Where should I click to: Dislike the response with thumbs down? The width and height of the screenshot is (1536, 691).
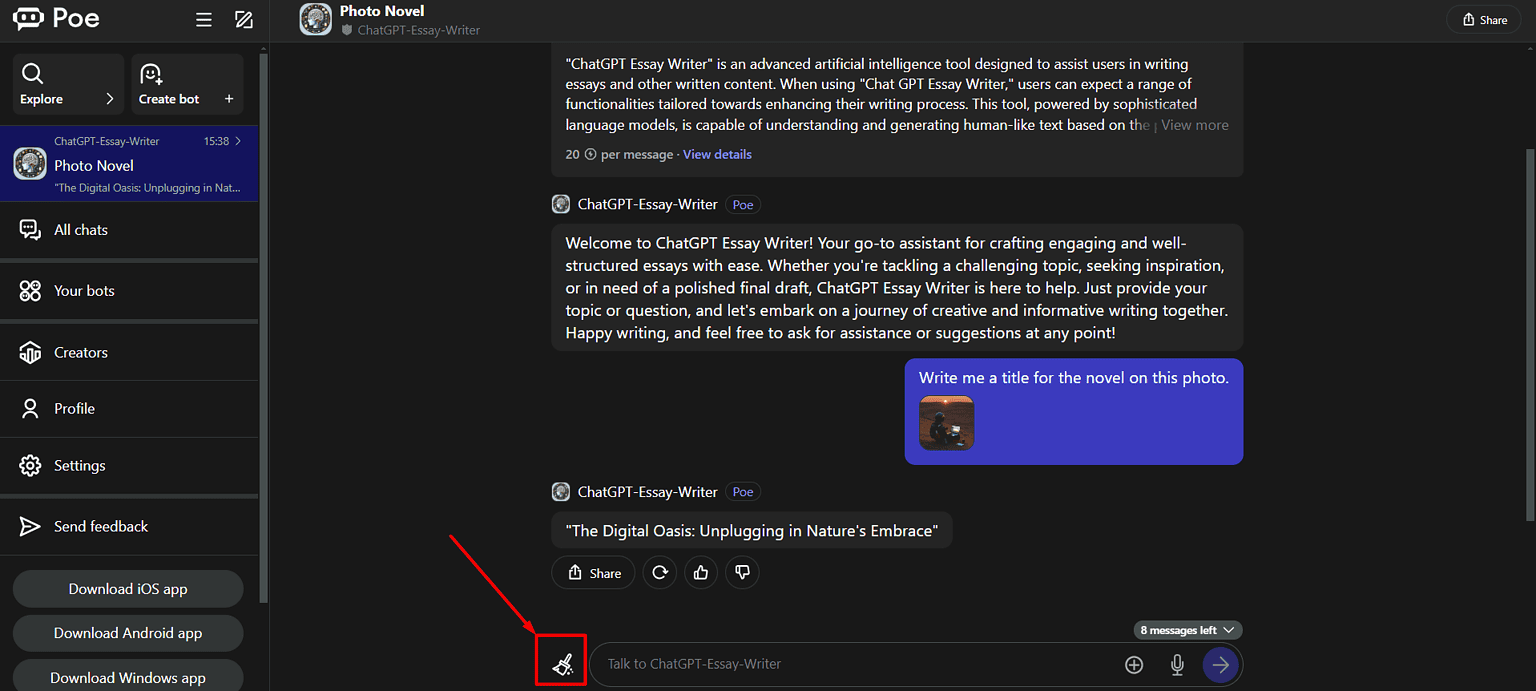[742, 573]
